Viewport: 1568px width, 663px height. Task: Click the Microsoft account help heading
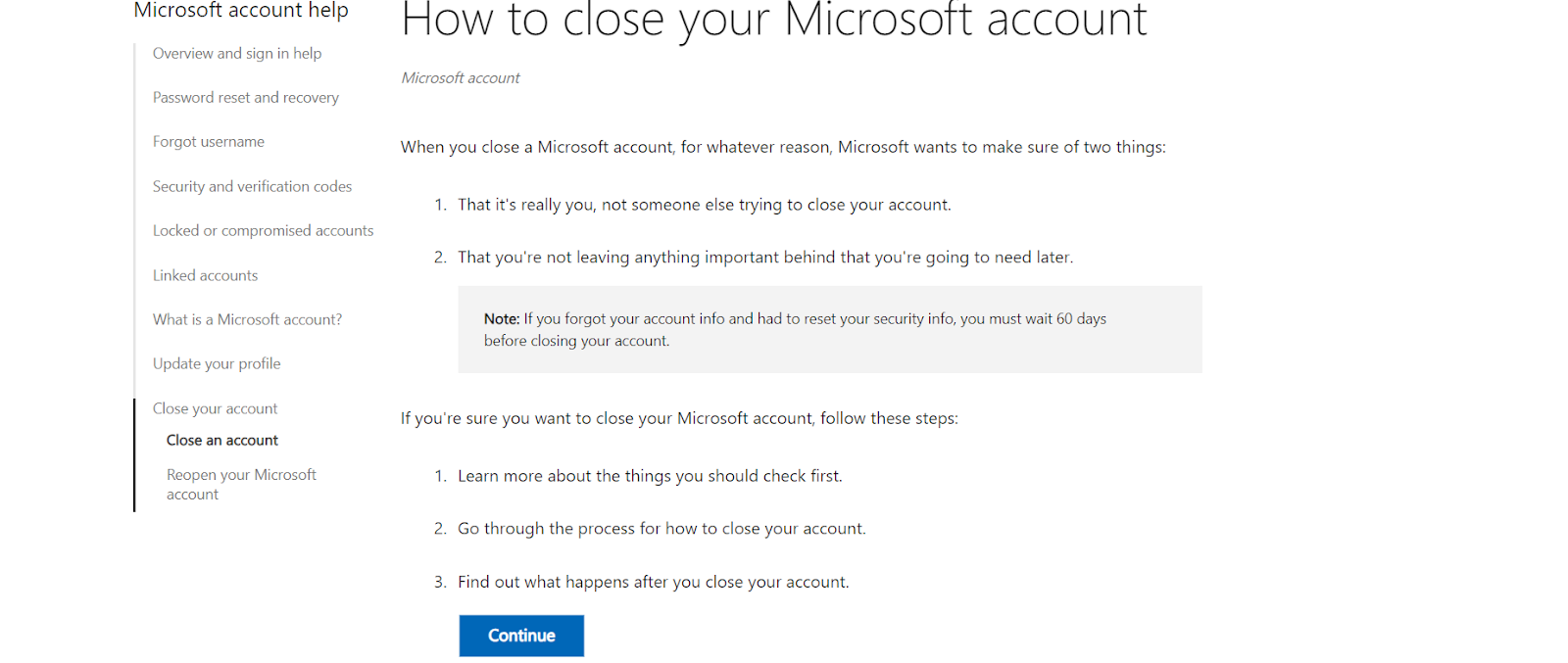241,11
